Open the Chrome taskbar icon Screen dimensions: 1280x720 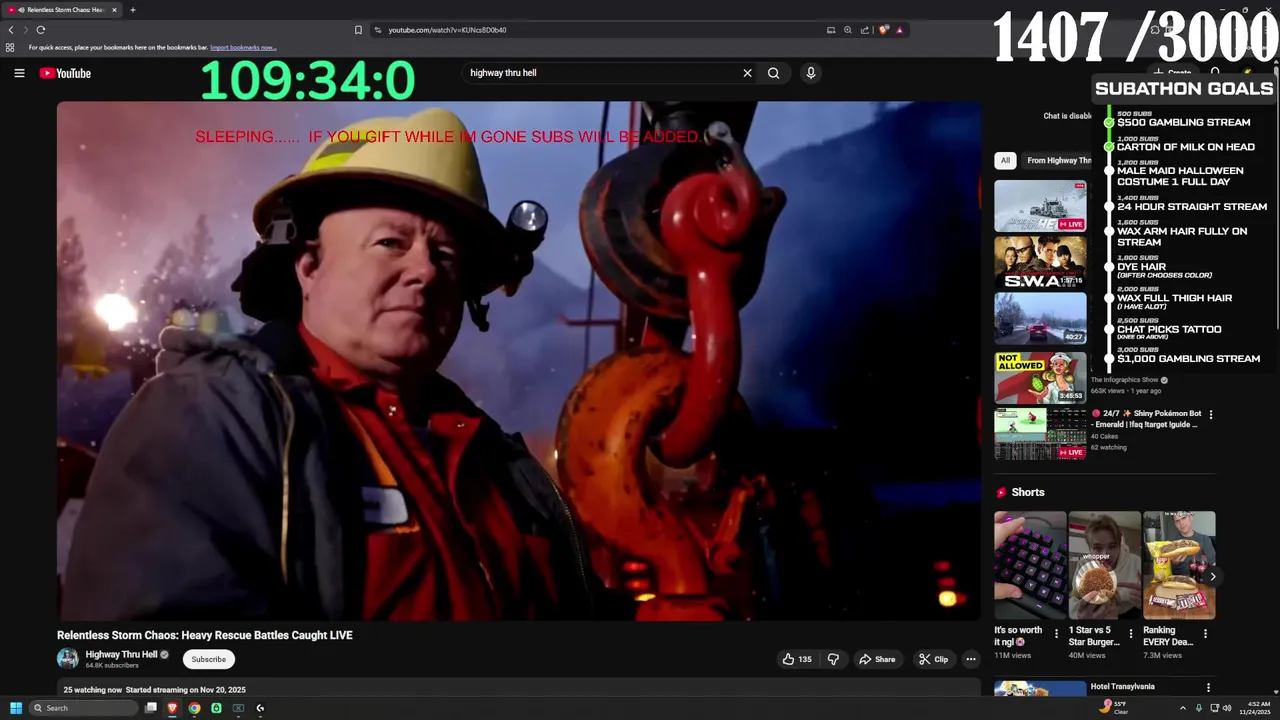(194, 708)
